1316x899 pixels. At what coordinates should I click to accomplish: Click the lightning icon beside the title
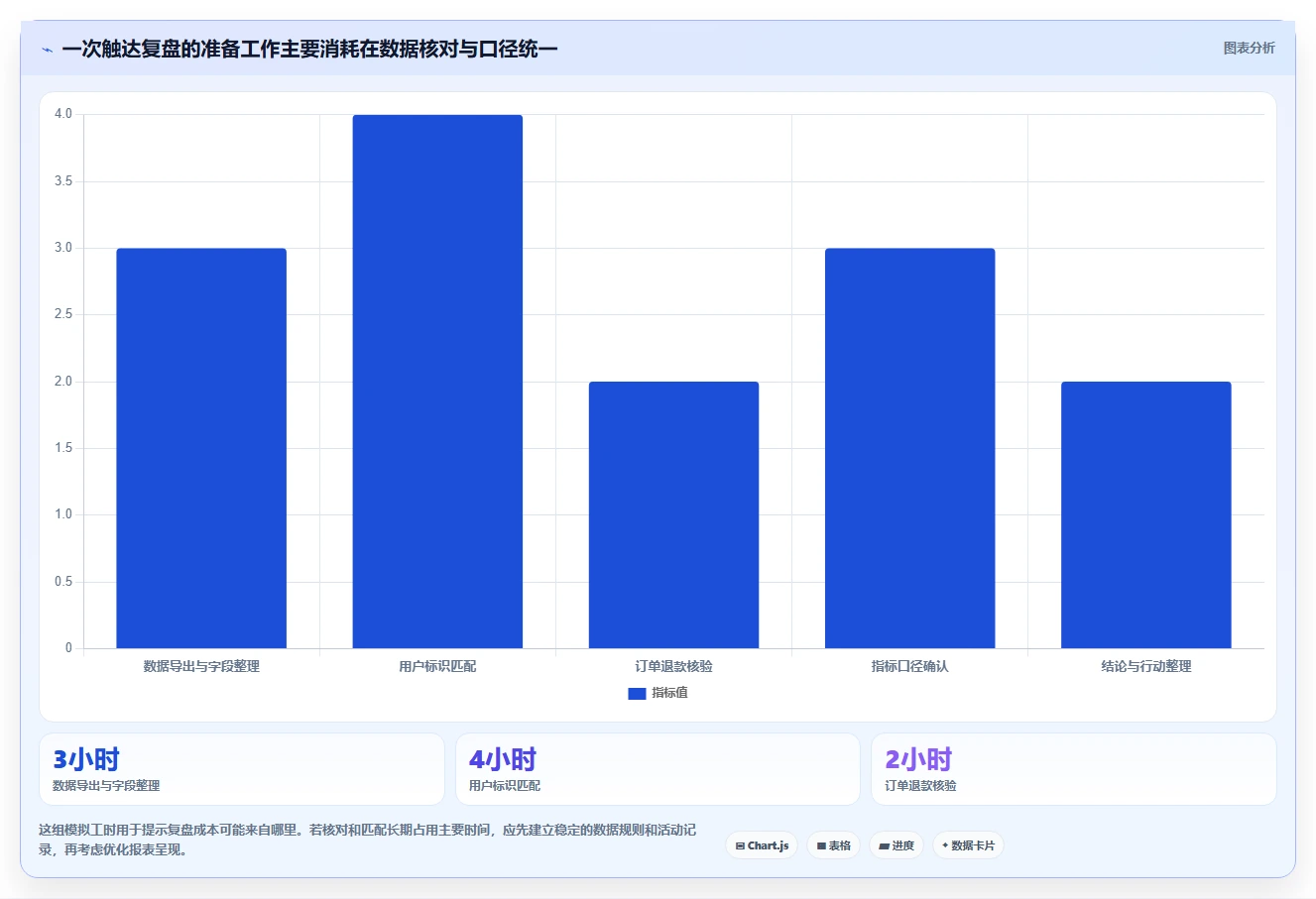click(x=47, y=50)
